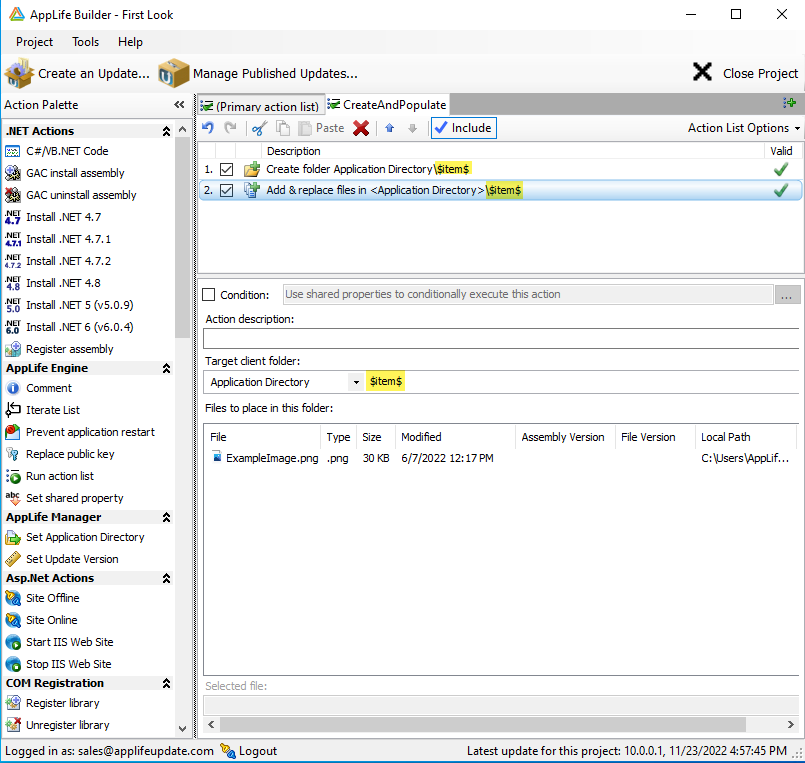Viewport: 805px width, 763px height.
Task: Click the red X delete action icon
Action: click(361, 128)
